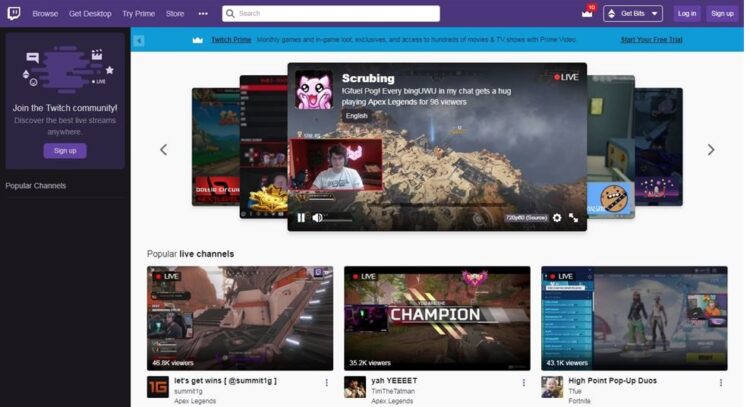
Task: Open the player settings gear icon
Action: pos(557,218)
